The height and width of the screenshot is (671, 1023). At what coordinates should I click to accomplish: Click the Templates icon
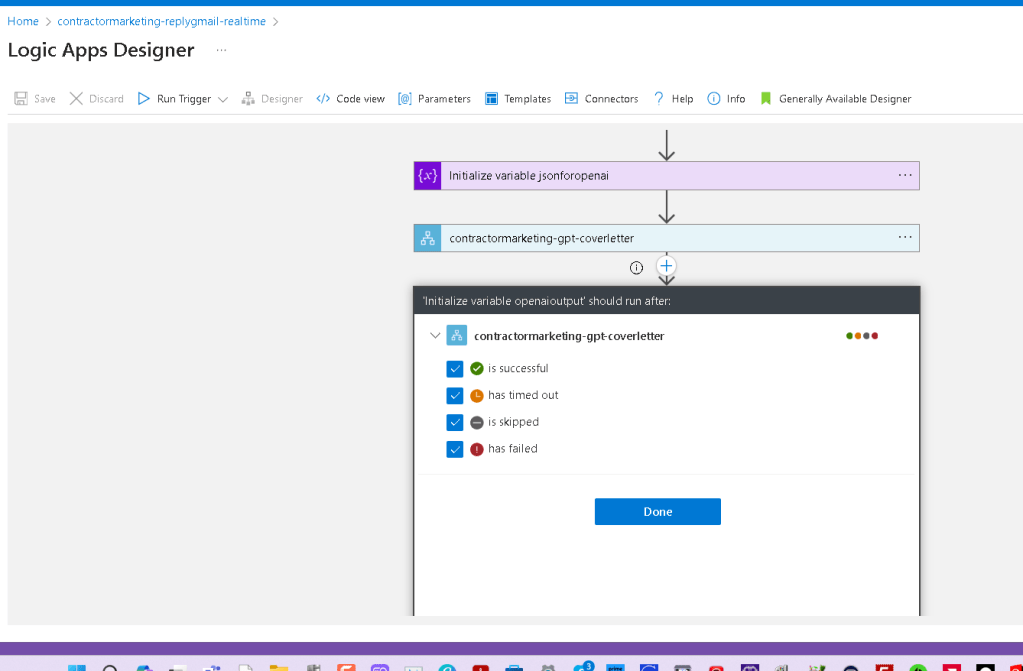pos(491,99)
